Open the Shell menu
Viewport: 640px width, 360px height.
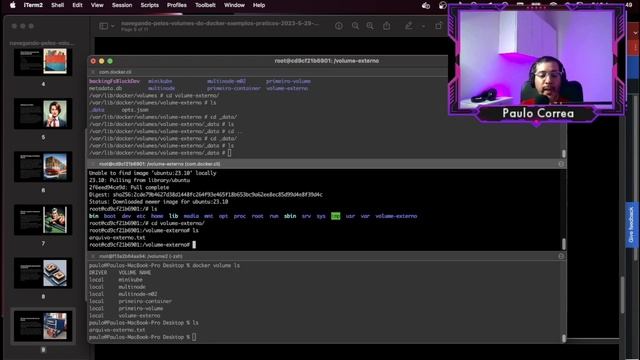tap(58, 5)
